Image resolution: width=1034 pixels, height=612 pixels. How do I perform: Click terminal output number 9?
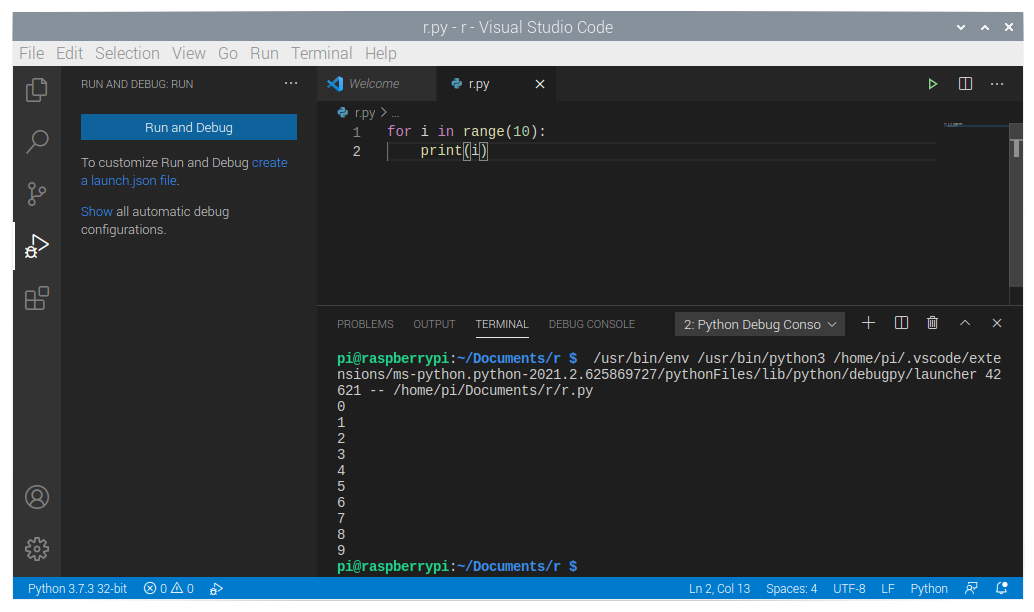[341, 550]
